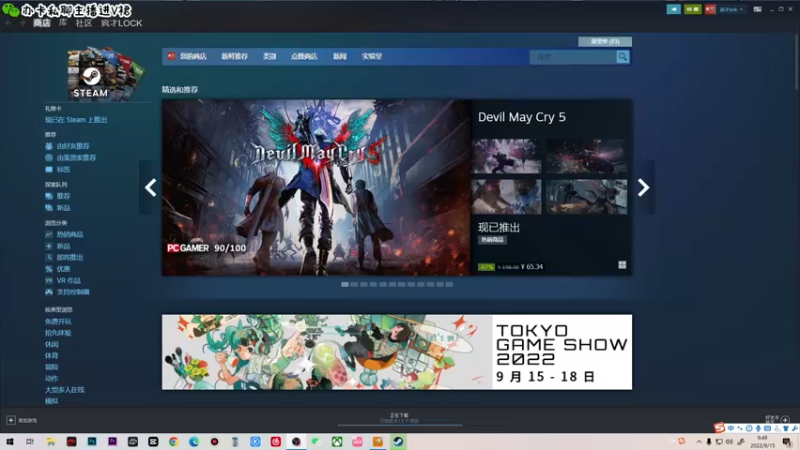Open the 实验室 labs menu item
Screen dimensions: 800x450
[372, 56]
